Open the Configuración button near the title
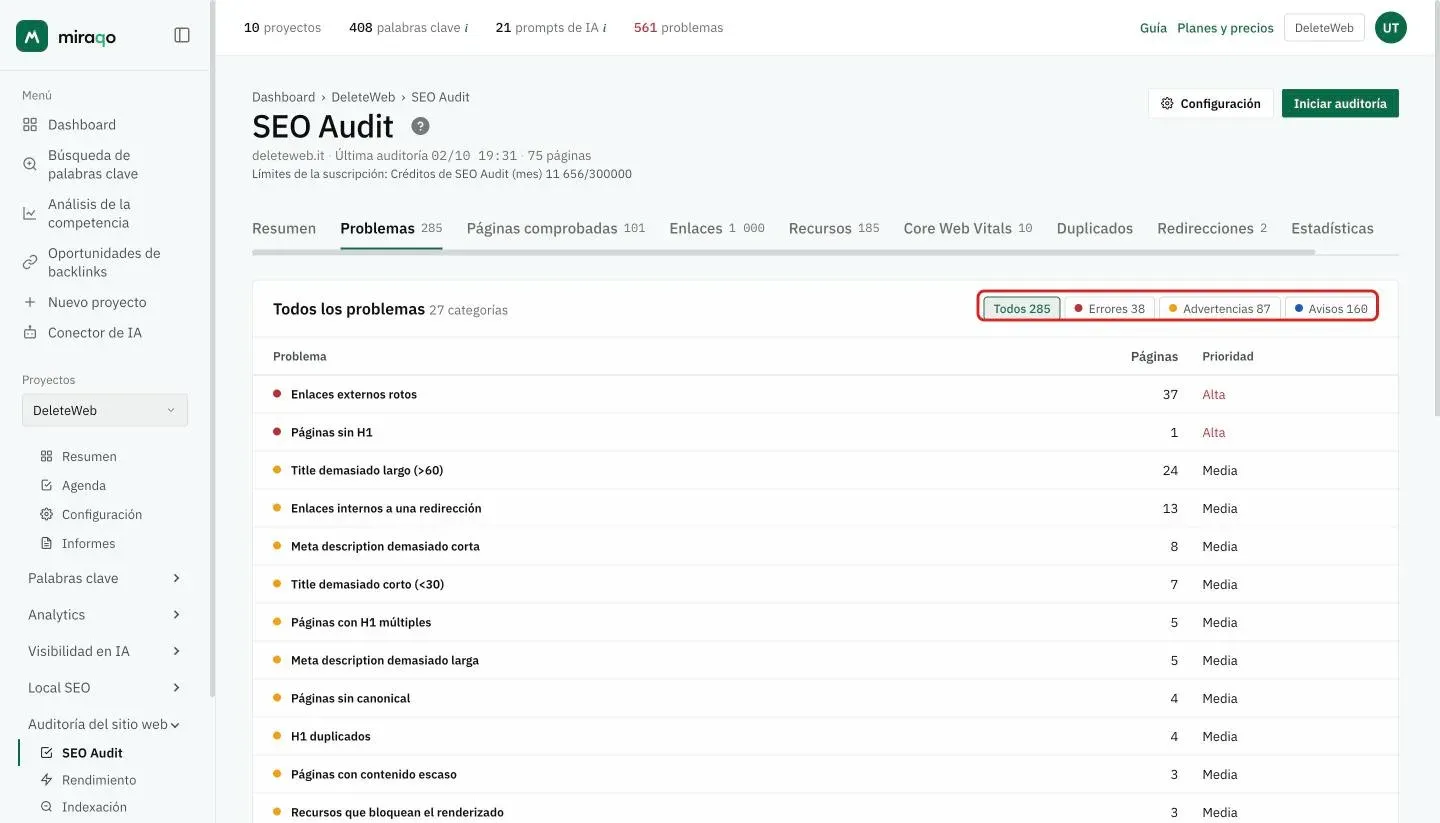 pyautogui.click(x=1211, y=103)
